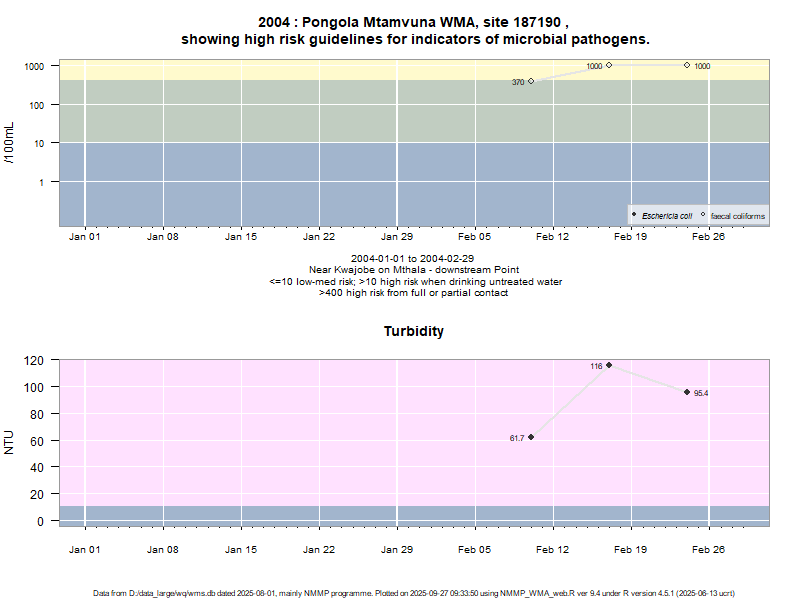Select the Escherichia coli legend marker

(634, 215)
